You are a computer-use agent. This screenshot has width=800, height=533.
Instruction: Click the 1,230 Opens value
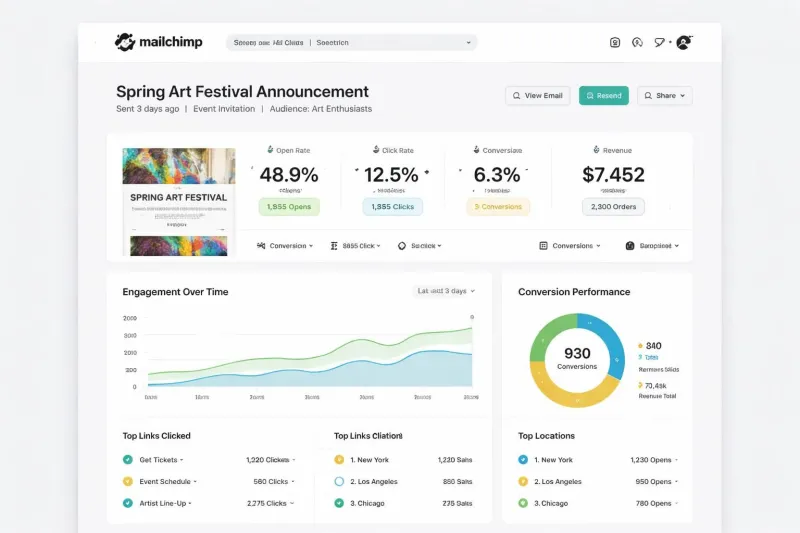(x=651, y=460)
